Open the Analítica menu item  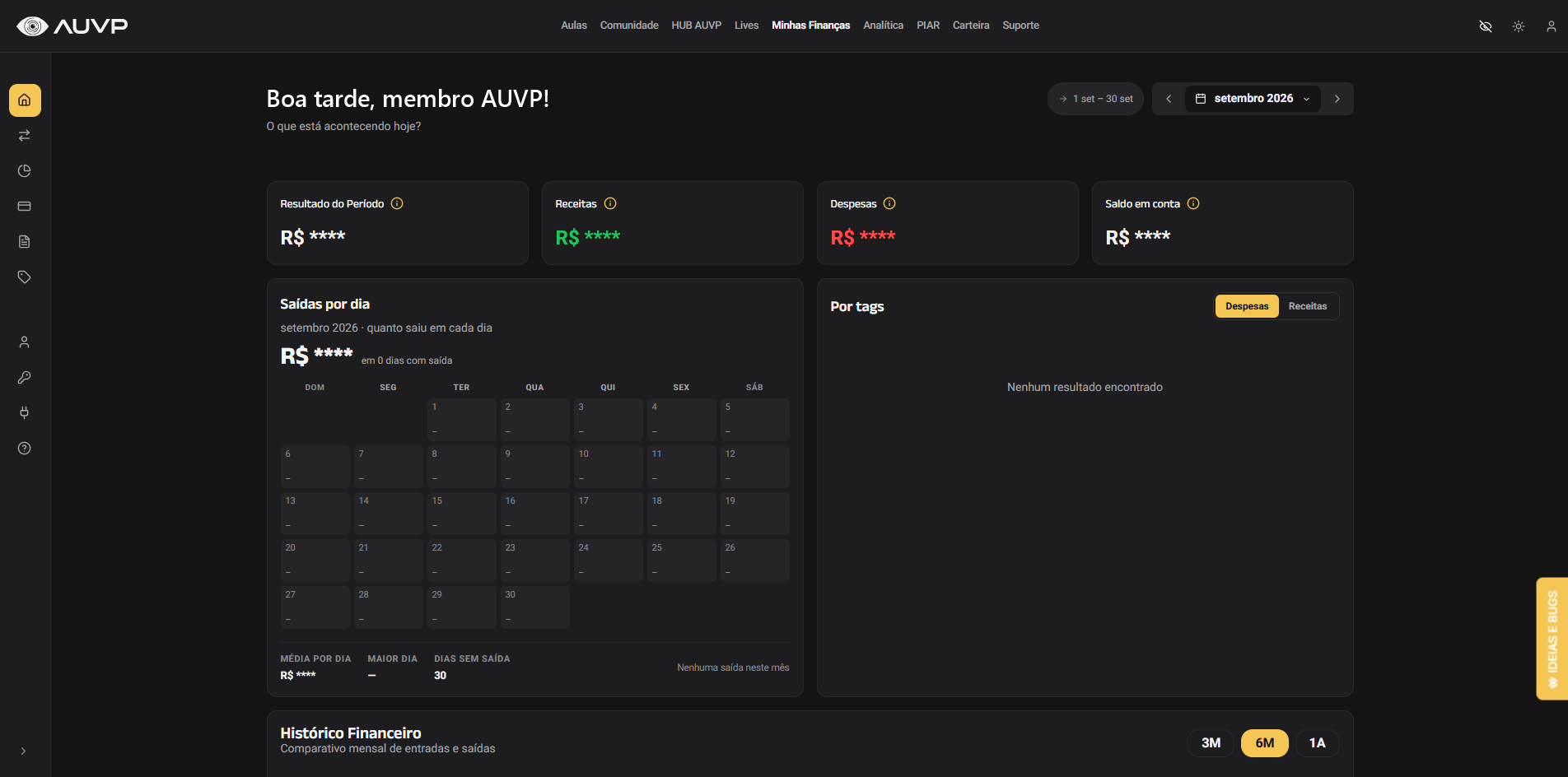point(884,26)
